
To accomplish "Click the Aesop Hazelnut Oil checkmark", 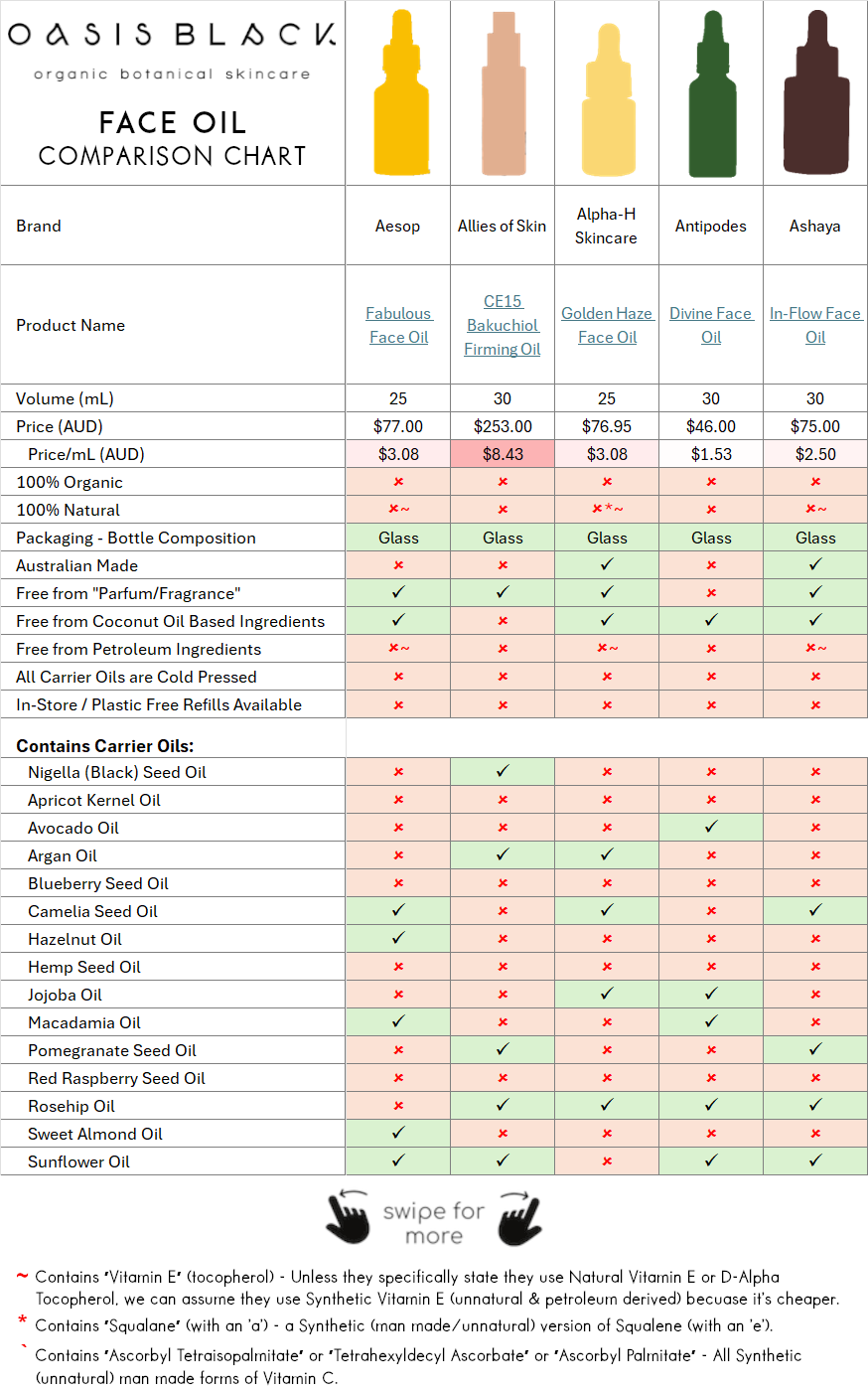I will pos(398,938).
